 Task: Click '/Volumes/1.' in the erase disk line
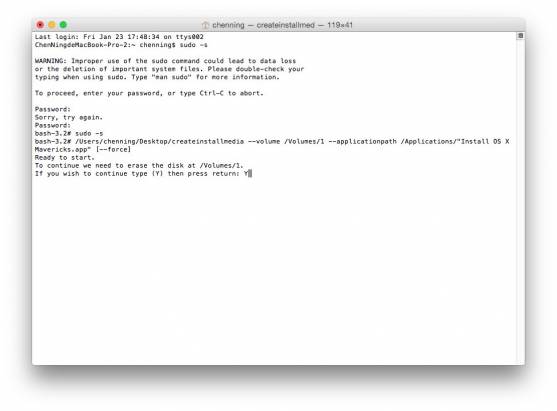coord(221,166)
